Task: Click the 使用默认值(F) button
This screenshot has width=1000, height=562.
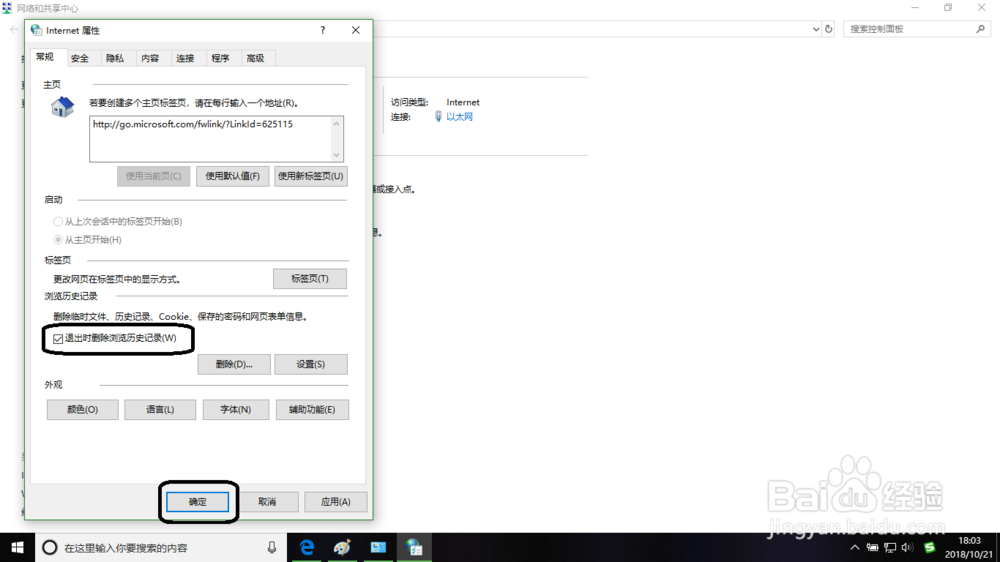Action: point(233,176)
